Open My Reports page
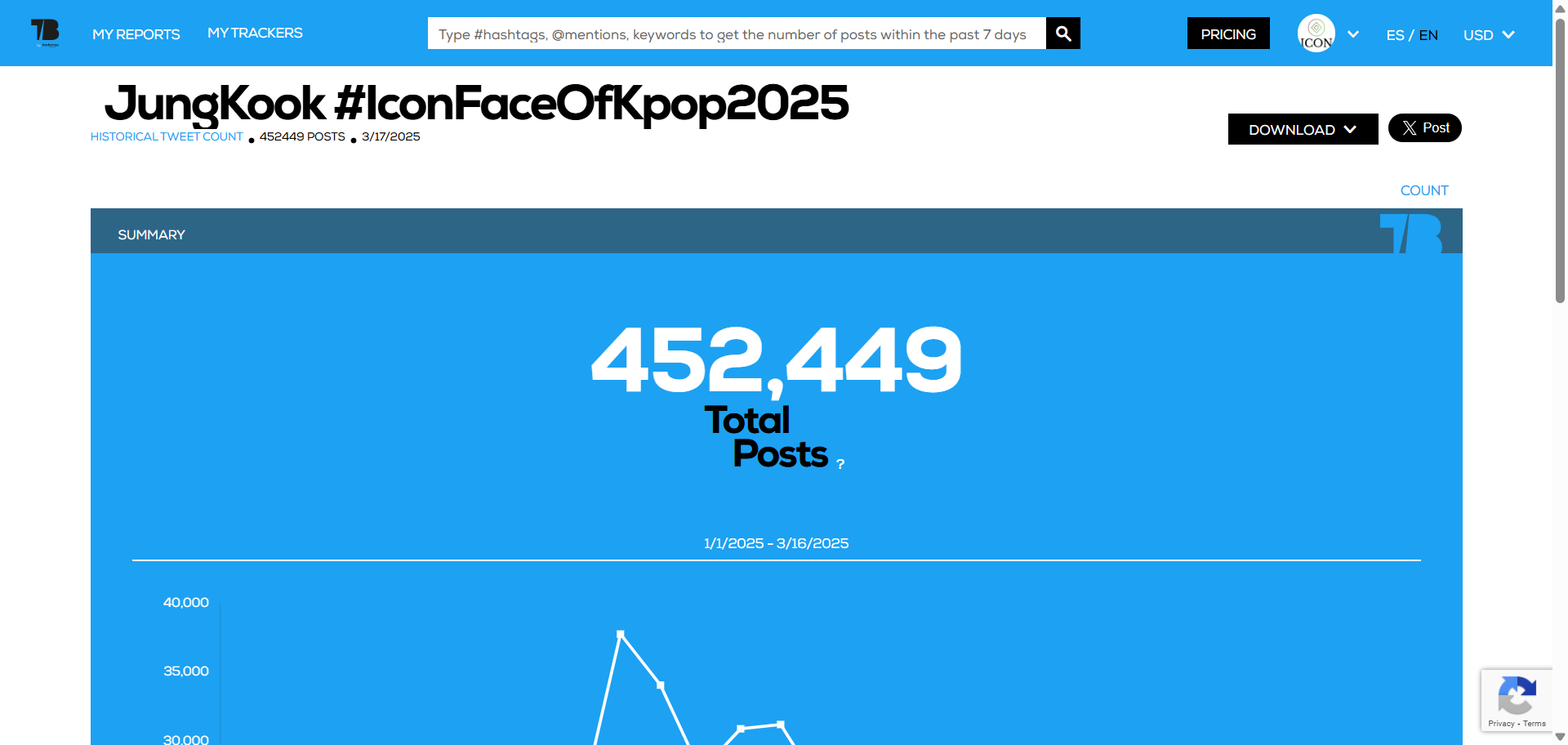The height and width of the screenshot is (745, 1568). pos(136,34)
